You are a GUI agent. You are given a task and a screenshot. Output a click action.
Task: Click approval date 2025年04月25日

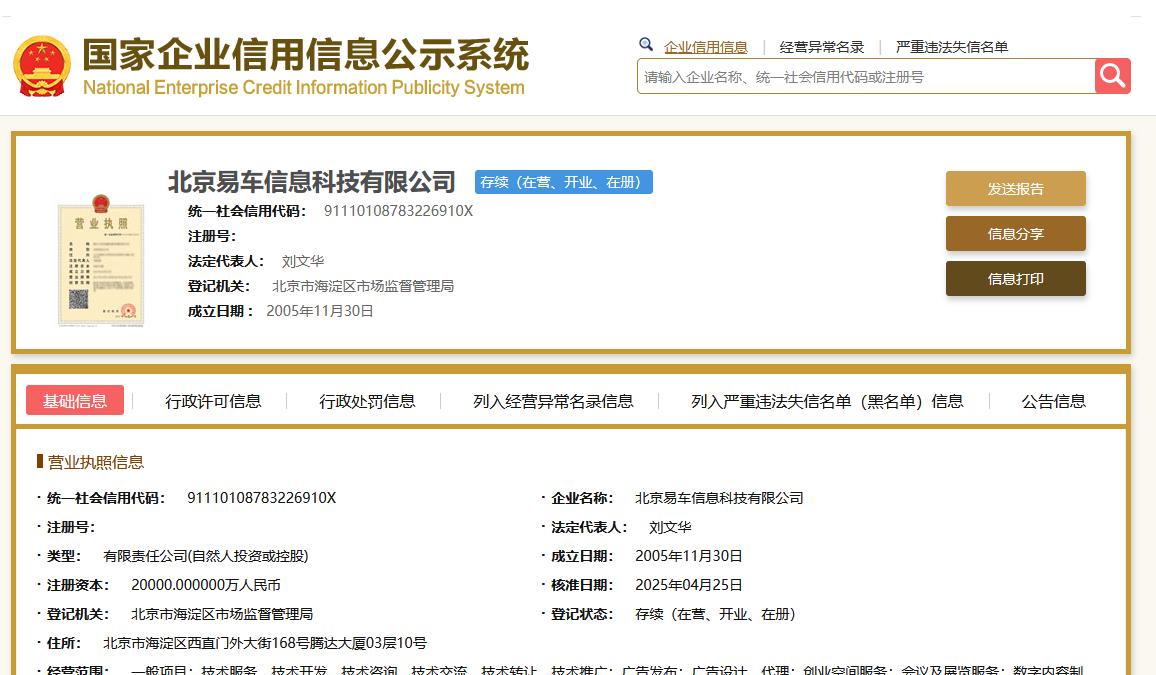689,585
